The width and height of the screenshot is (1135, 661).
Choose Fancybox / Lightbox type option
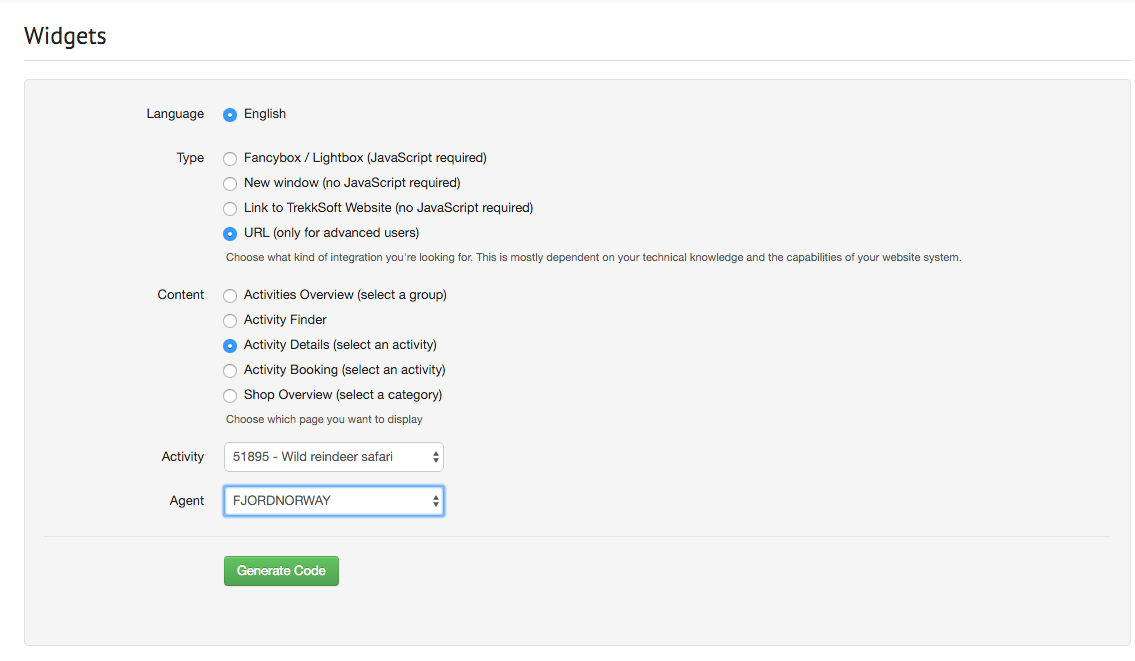(229, 159)
